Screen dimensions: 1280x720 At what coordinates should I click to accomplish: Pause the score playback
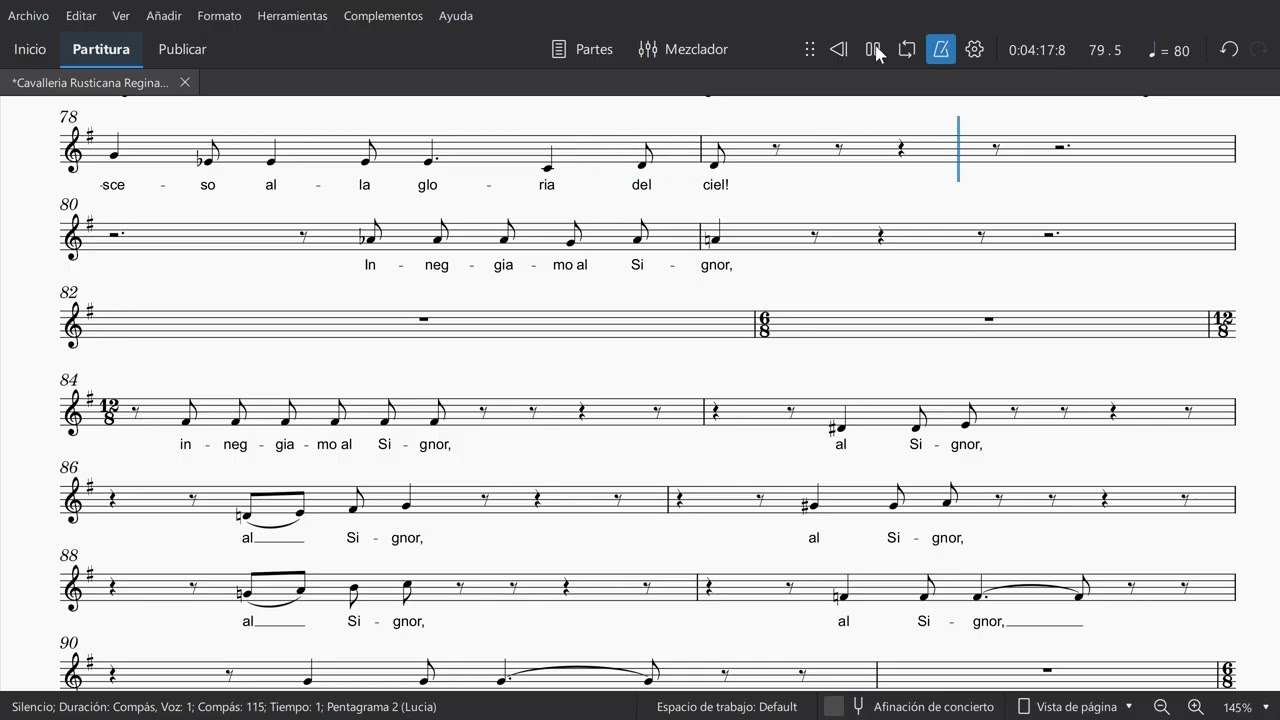873,49
